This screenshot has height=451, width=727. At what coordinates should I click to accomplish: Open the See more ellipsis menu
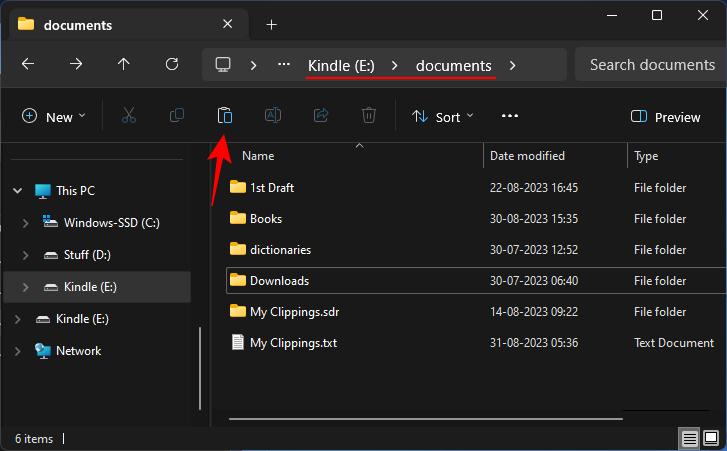point(510,116)
